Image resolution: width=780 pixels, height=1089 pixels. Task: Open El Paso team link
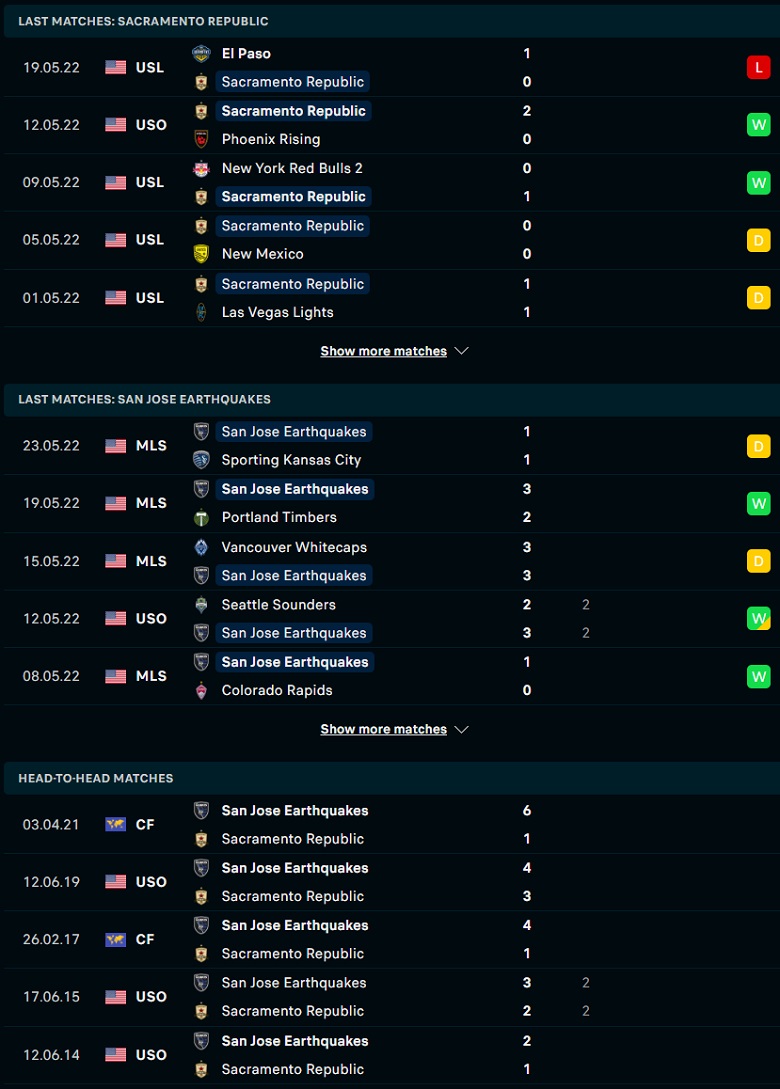coord(246,53)
